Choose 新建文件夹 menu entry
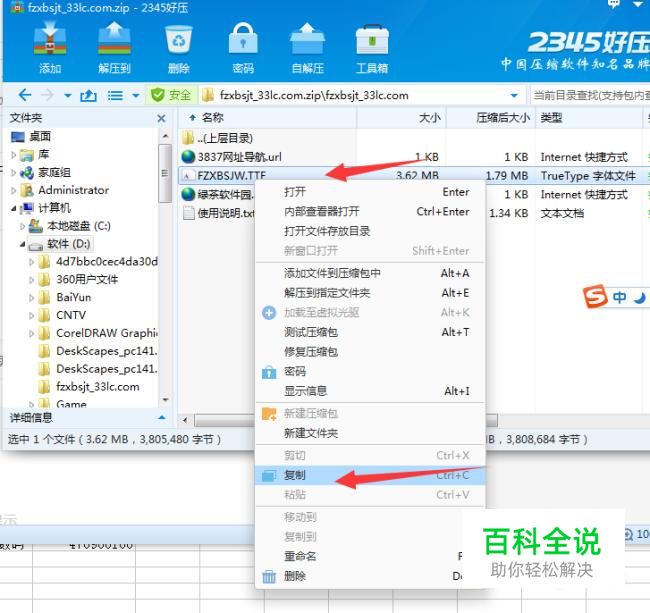 pos(370,433)
